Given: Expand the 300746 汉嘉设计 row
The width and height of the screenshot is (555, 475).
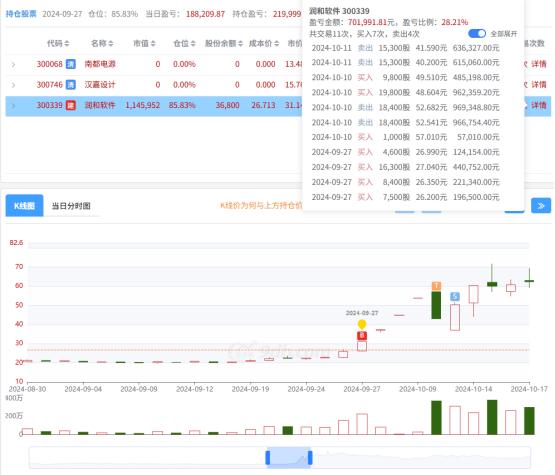Looking at the screenshot, I should (x=13, y=85).
